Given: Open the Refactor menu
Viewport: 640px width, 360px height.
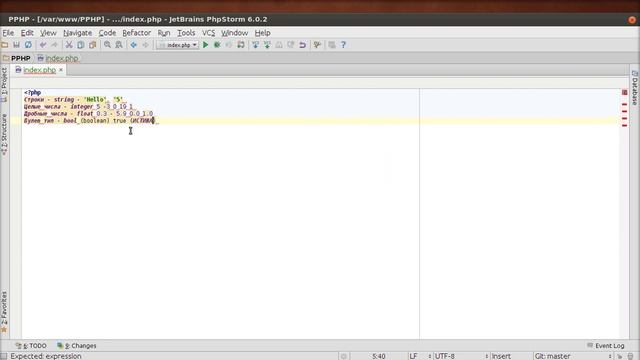Looking at the screenshot, I should (136, 33).
